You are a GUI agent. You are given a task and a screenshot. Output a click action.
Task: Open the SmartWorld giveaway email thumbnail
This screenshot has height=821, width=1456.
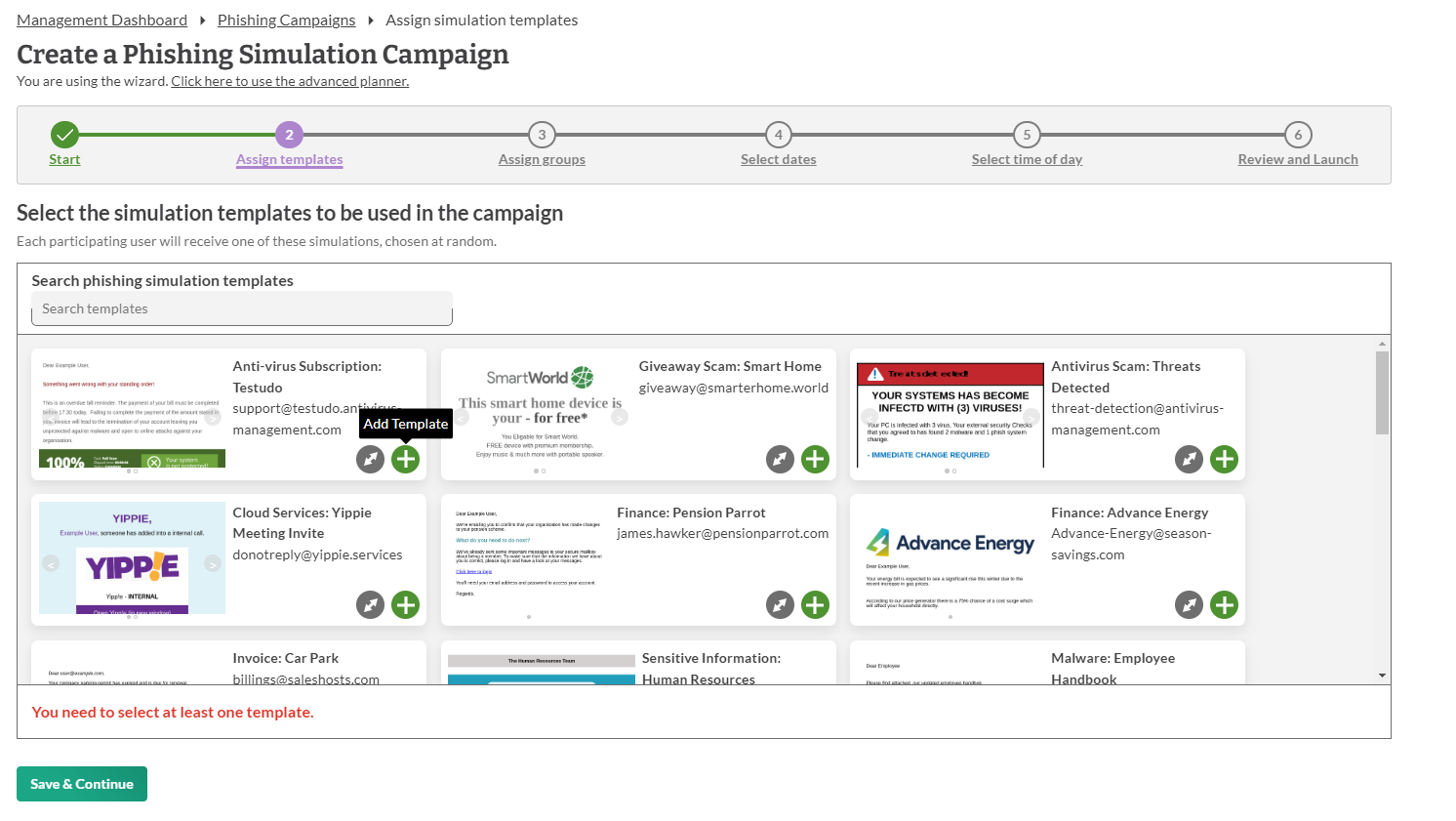541,417
